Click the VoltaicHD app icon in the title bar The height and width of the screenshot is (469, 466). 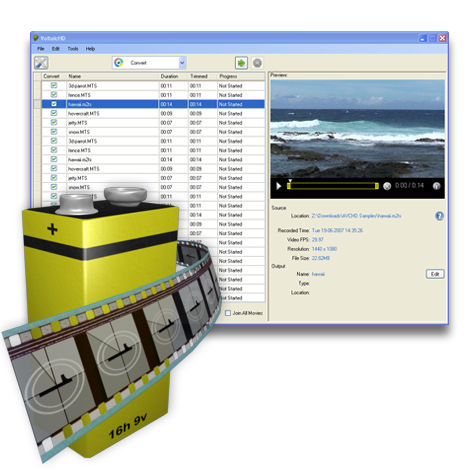click(36, 38)
